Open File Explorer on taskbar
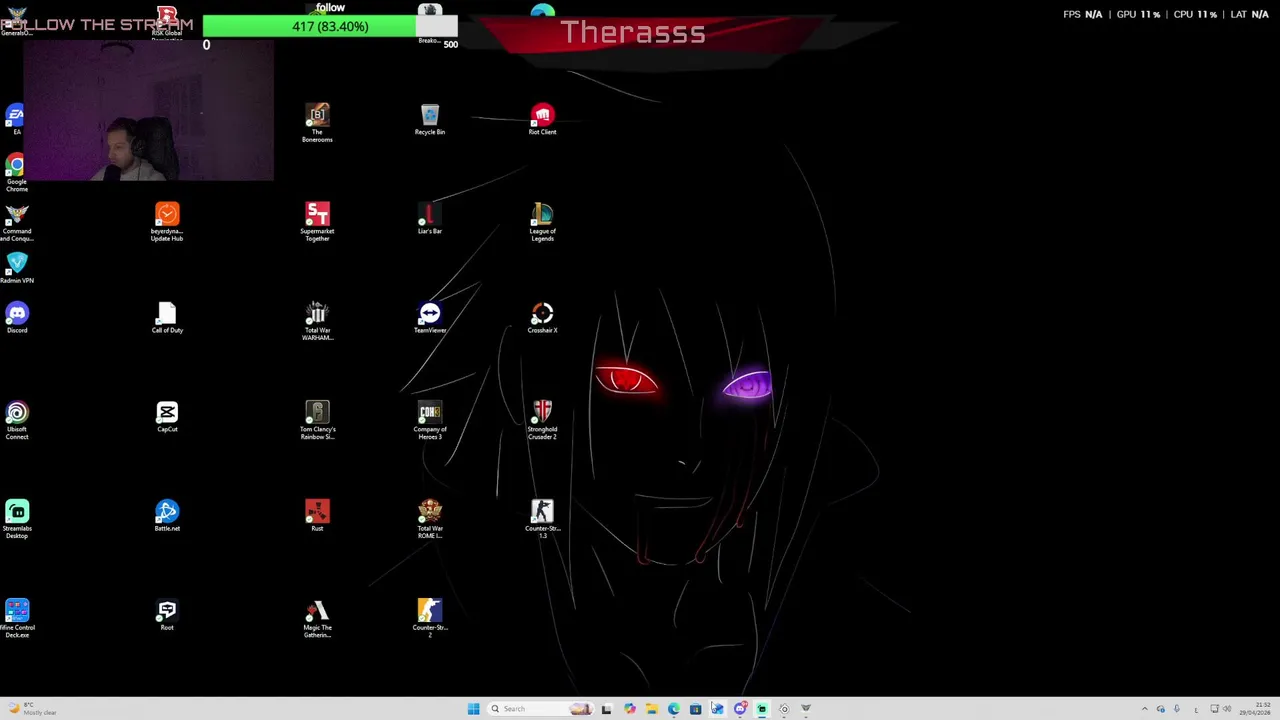 coord(652,709)
